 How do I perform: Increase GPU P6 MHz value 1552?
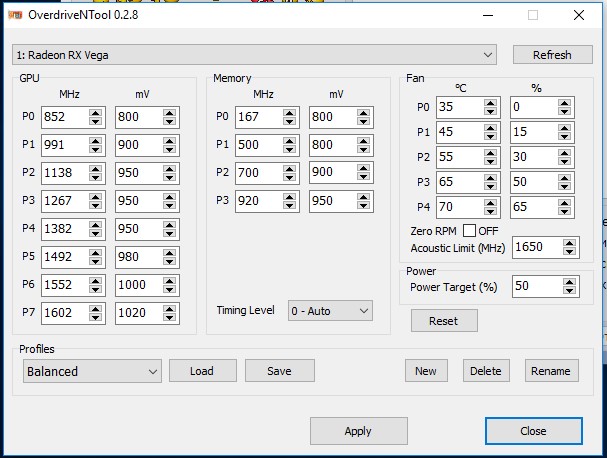pyautogui.click(x=95, y=280)
